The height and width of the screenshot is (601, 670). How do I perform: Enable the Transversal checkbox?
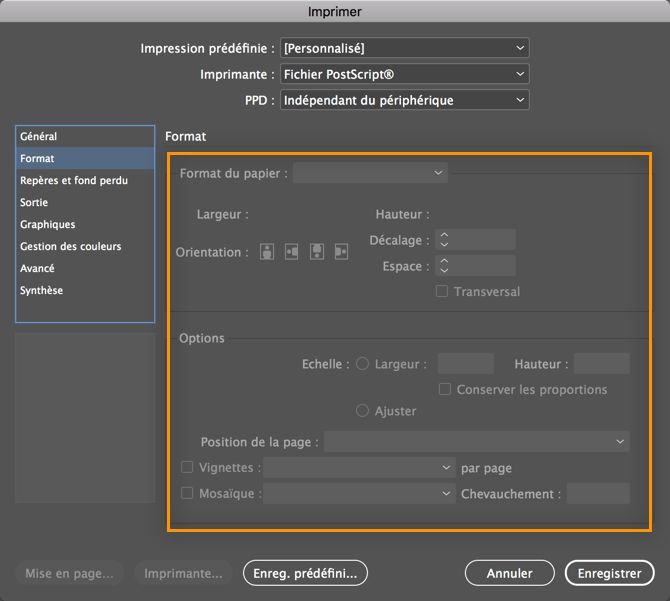pos(442,291)
